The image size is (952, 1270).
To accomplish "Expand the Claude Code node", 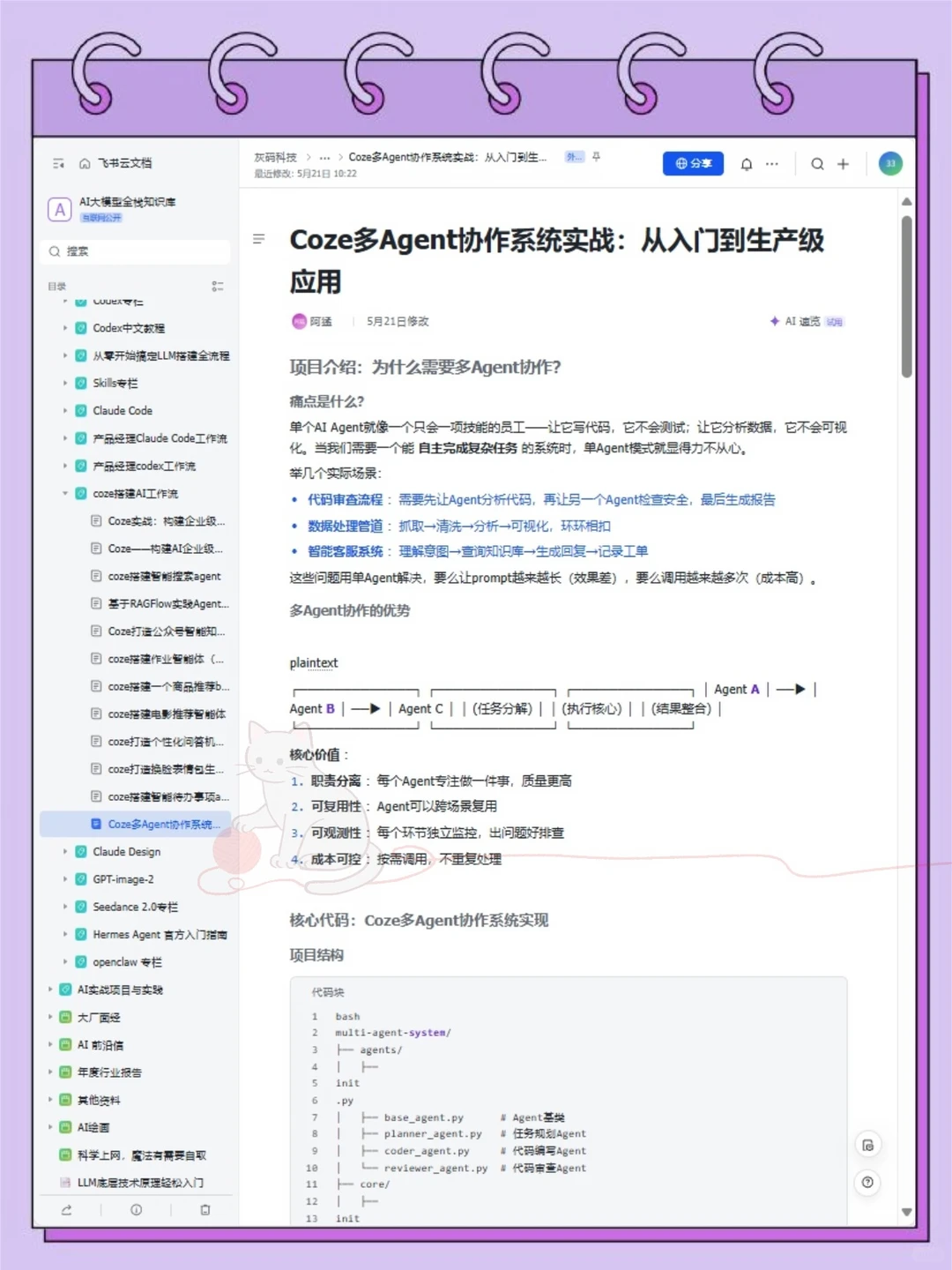I will click(64, 410).
